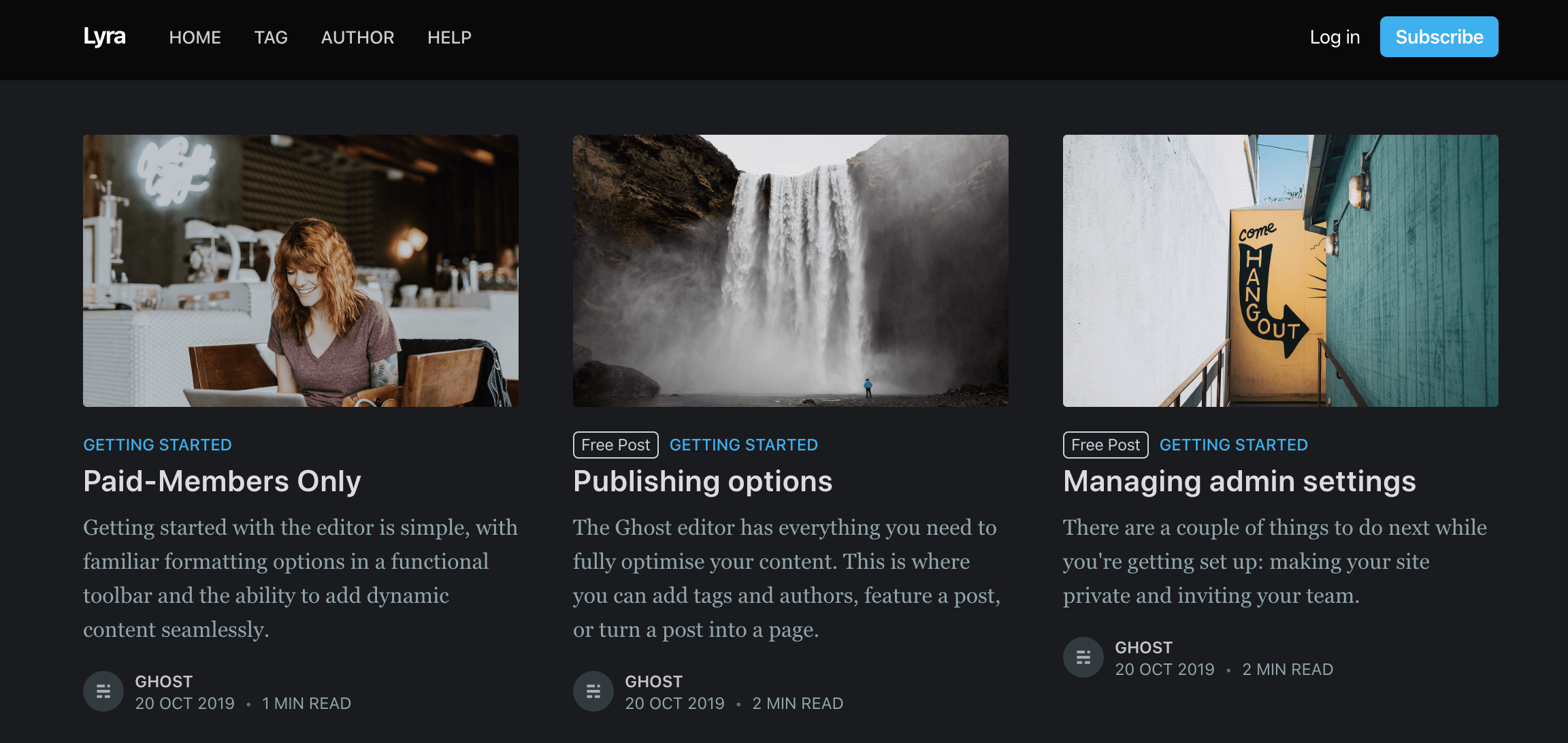Open the woman at cafe post image
The image size is (1568, 743).
tap(301, 271)
